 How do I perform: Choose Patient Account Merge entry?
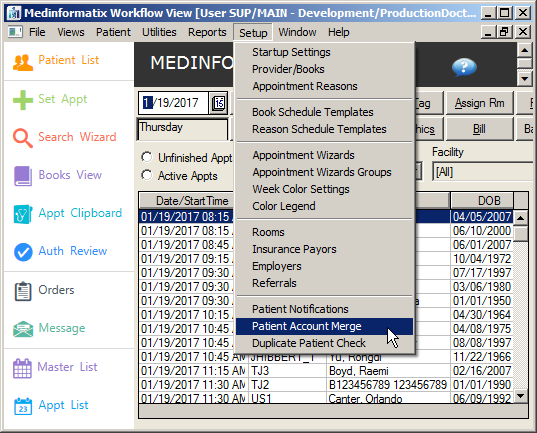coord(324,326)
